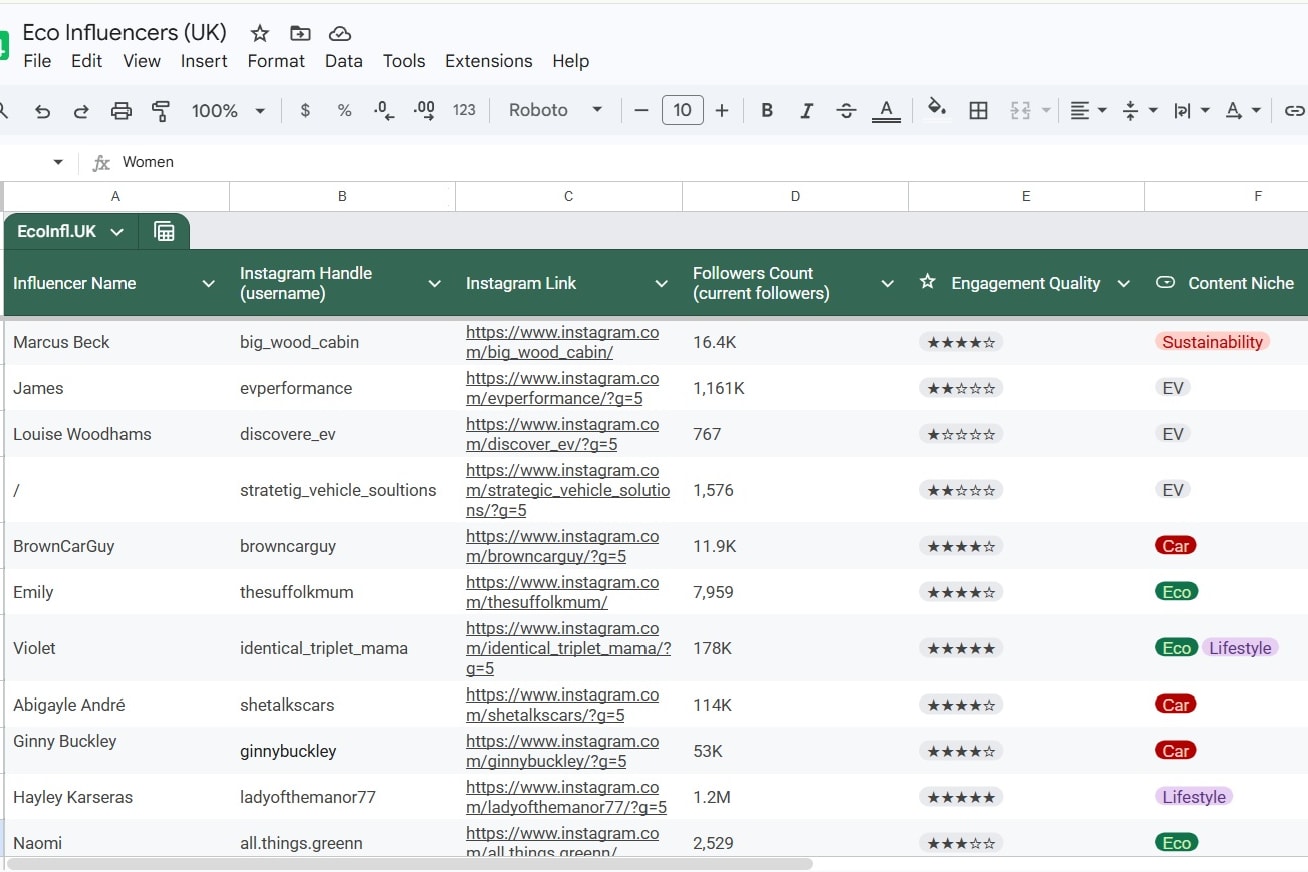Open Followers Count column dropdown
1308x872 pixels.
point(887,284)
